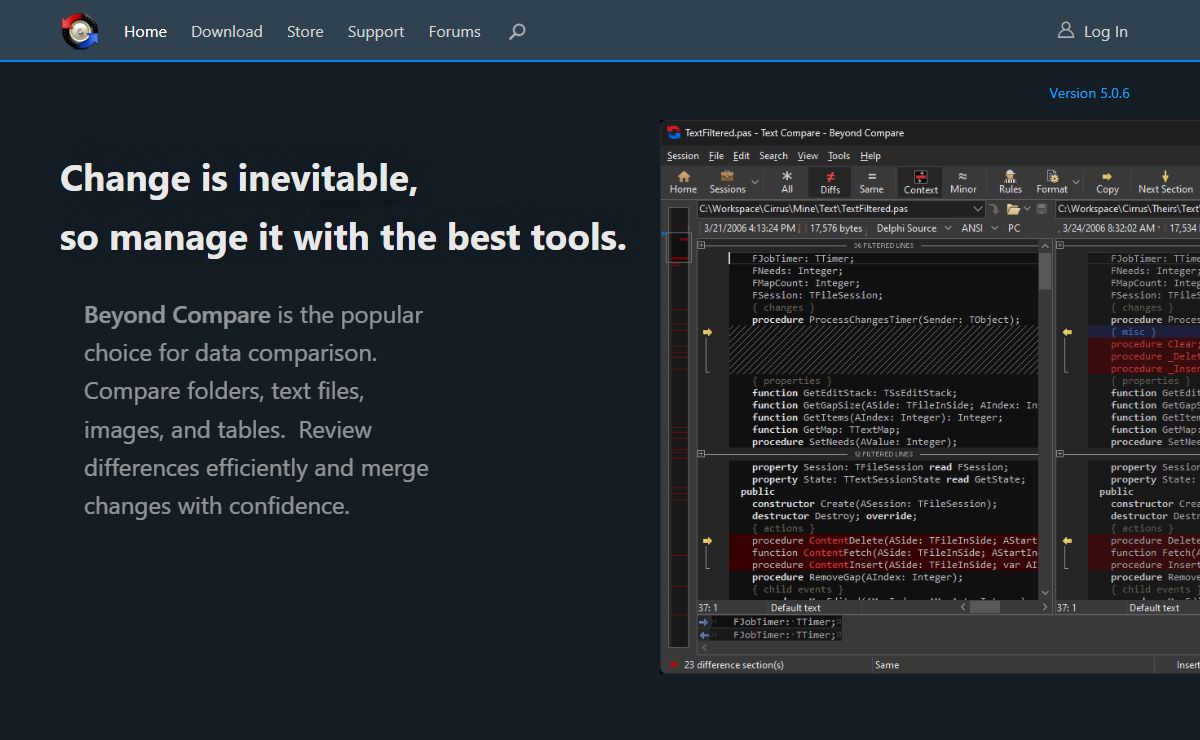Screen dimensions: 1200x740
Task: Open the File menu
Action: pos(716,156)
